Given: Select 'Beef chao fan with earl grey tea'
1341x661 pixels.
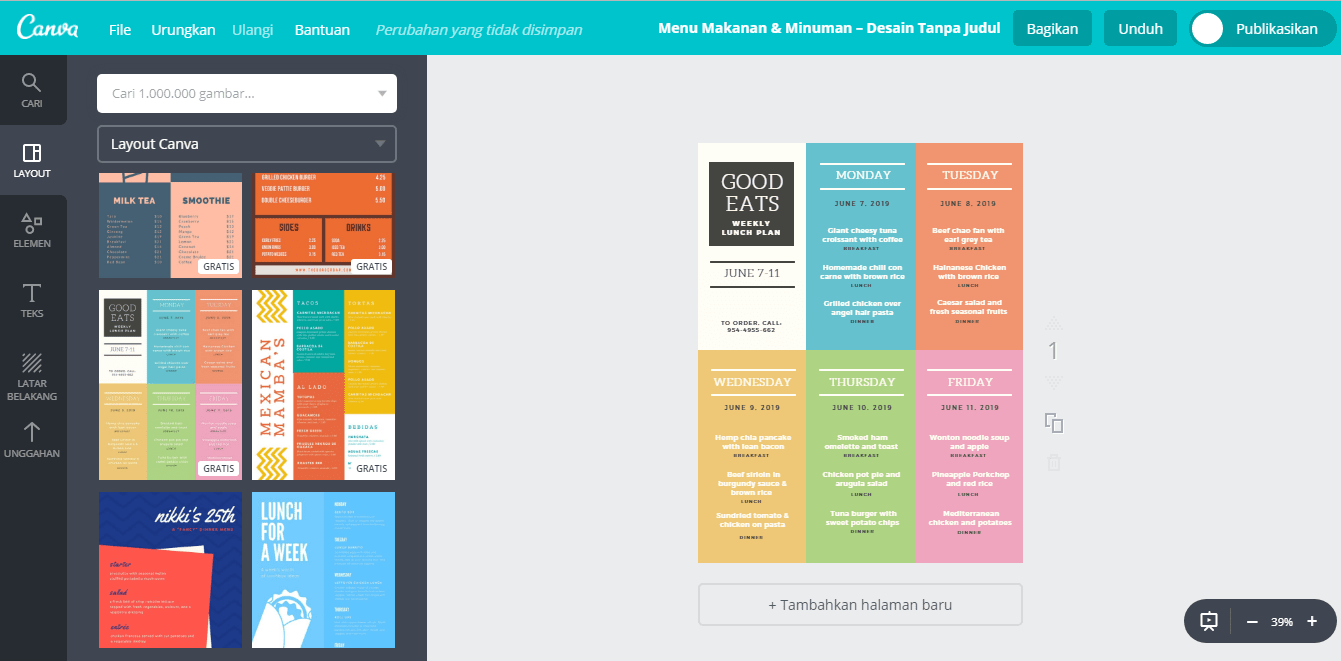Looking at the screenshot, I should click(969, 235).
